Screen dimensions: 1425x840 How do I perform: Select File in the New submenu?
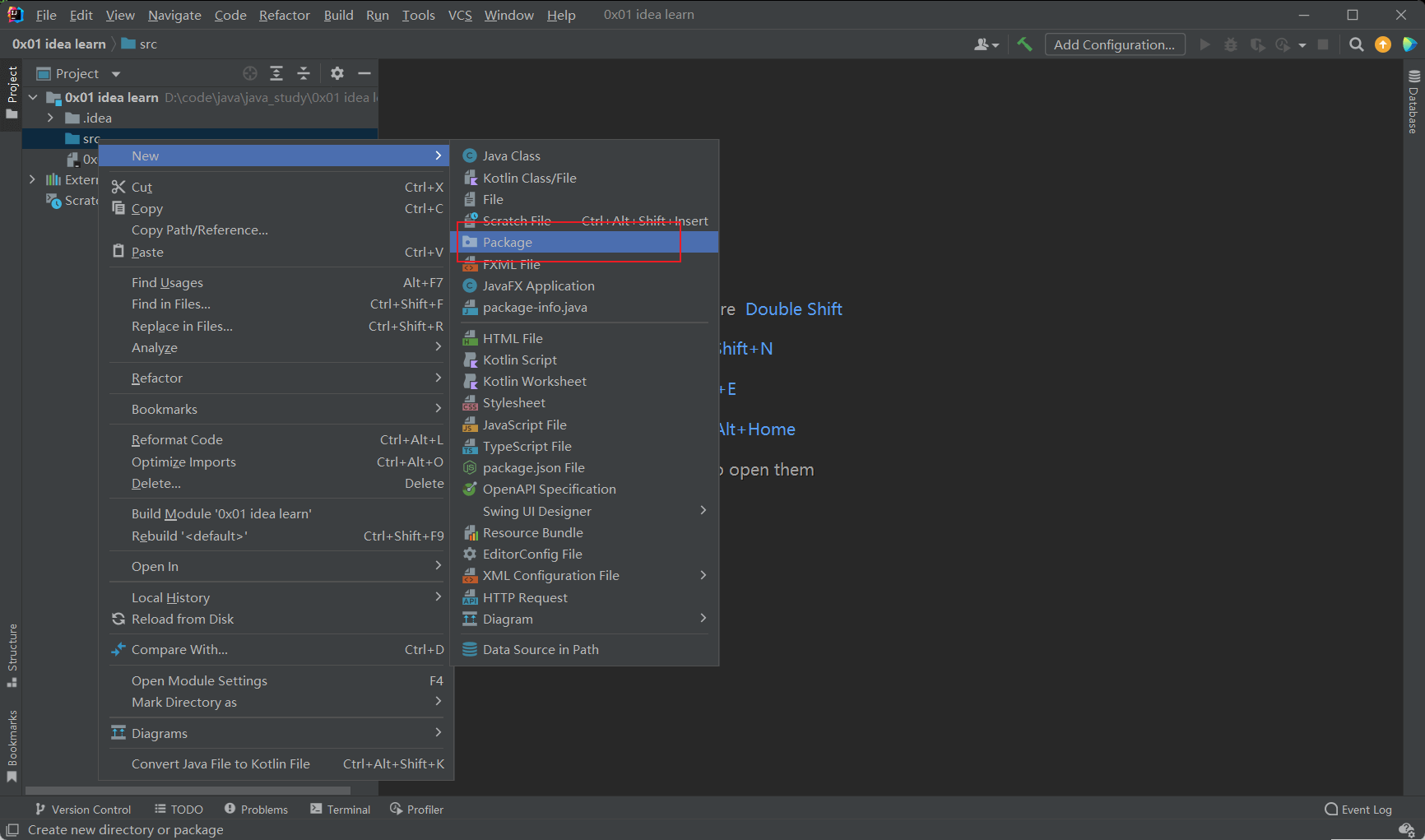point(584,199)
